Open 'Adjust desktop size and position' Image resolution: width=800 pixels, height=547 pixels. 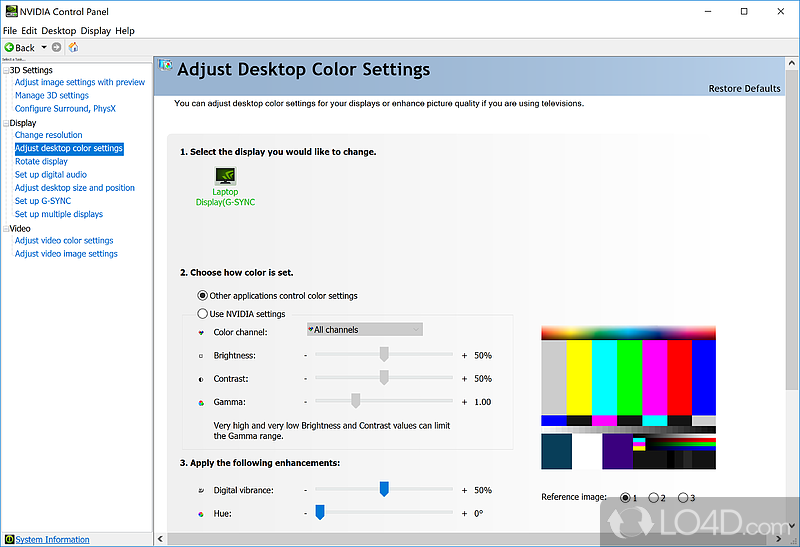click(74, 188)
